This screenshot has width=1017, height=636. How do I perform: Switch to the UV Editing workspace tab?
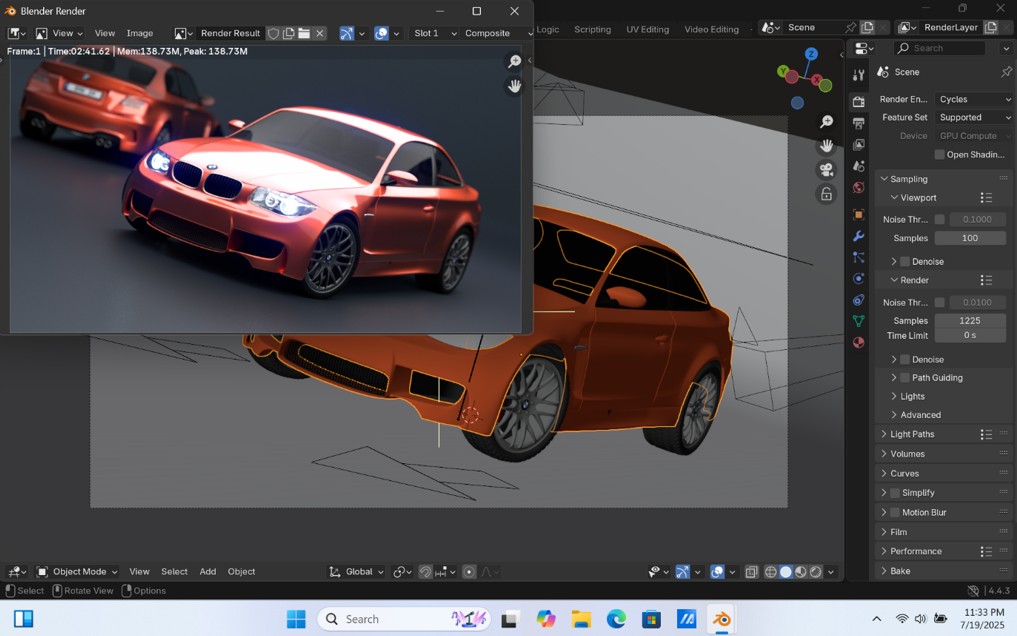pos(647,29)
